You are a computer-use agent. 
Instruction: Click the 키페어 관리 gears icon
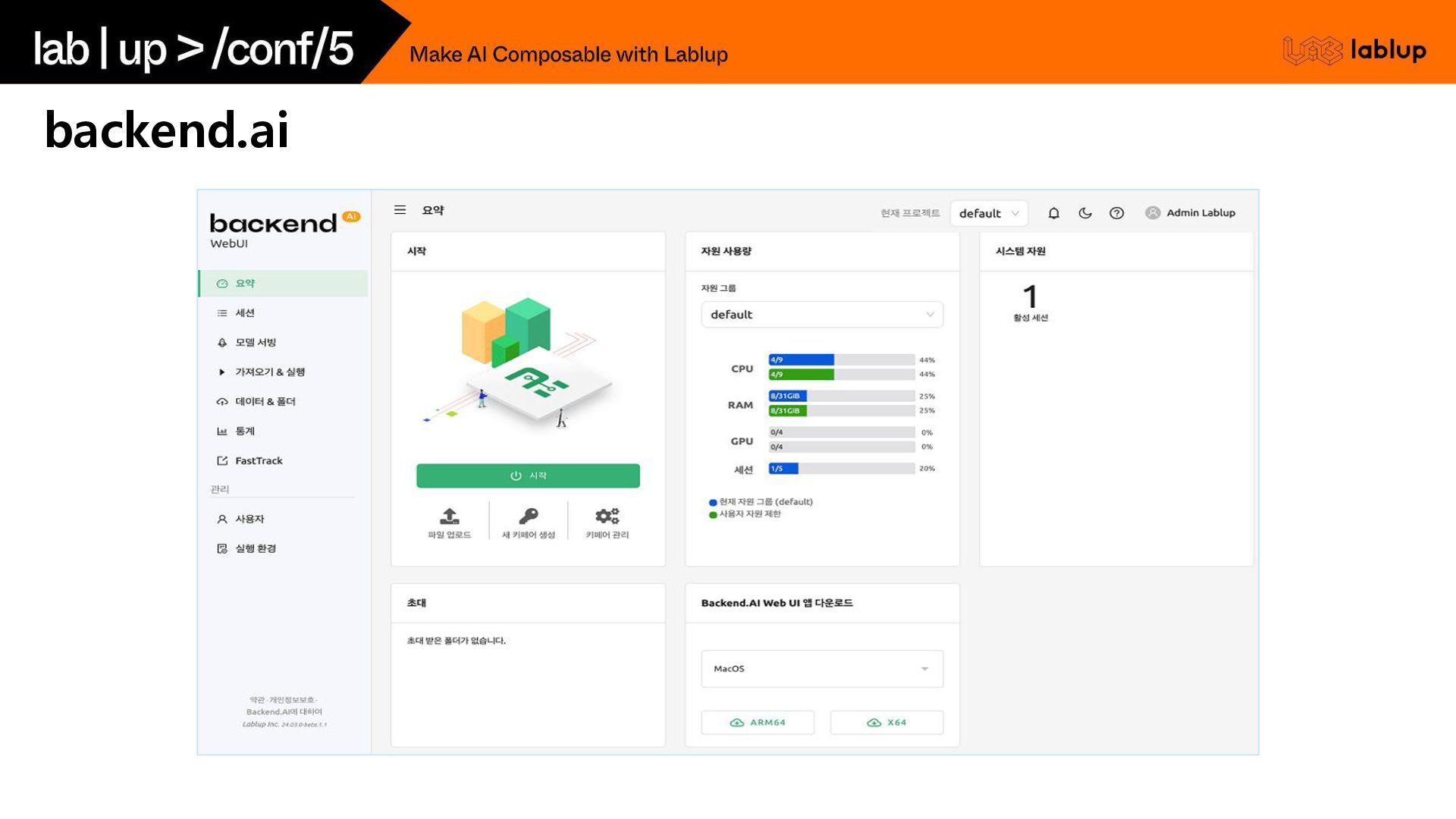pos(607,516)
